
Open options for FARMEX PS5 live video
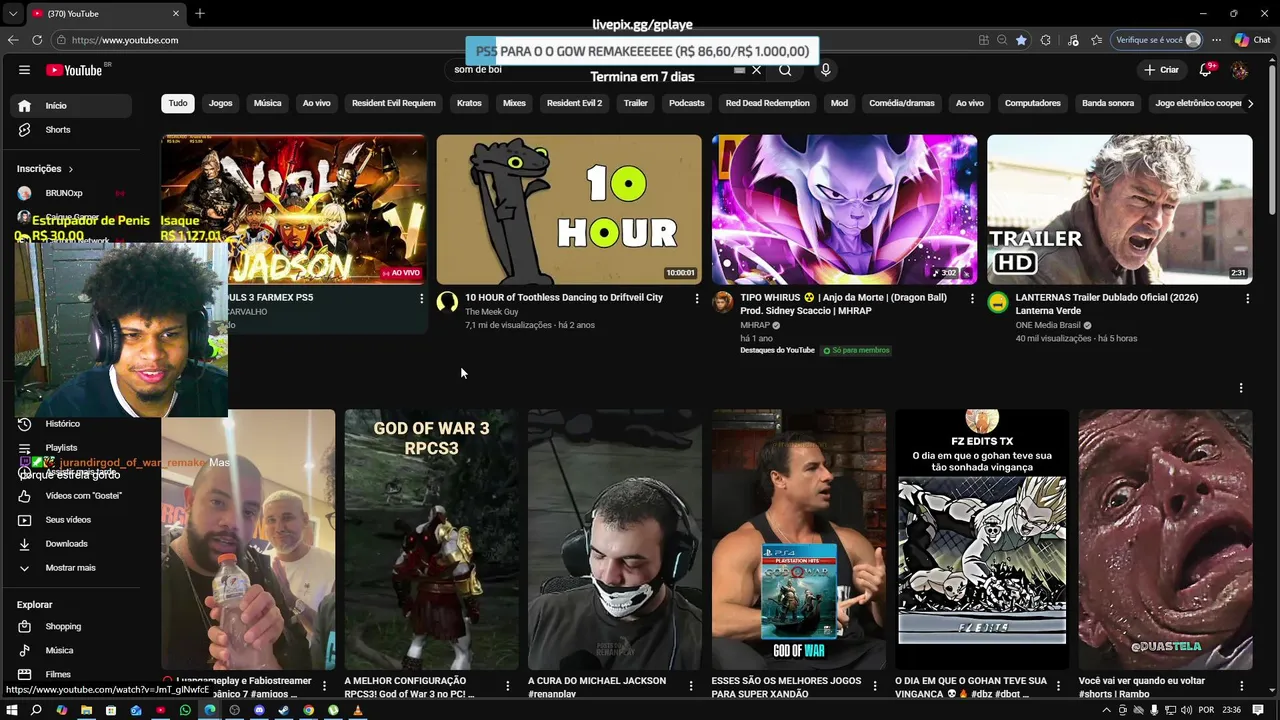click(x=421, y=298)
